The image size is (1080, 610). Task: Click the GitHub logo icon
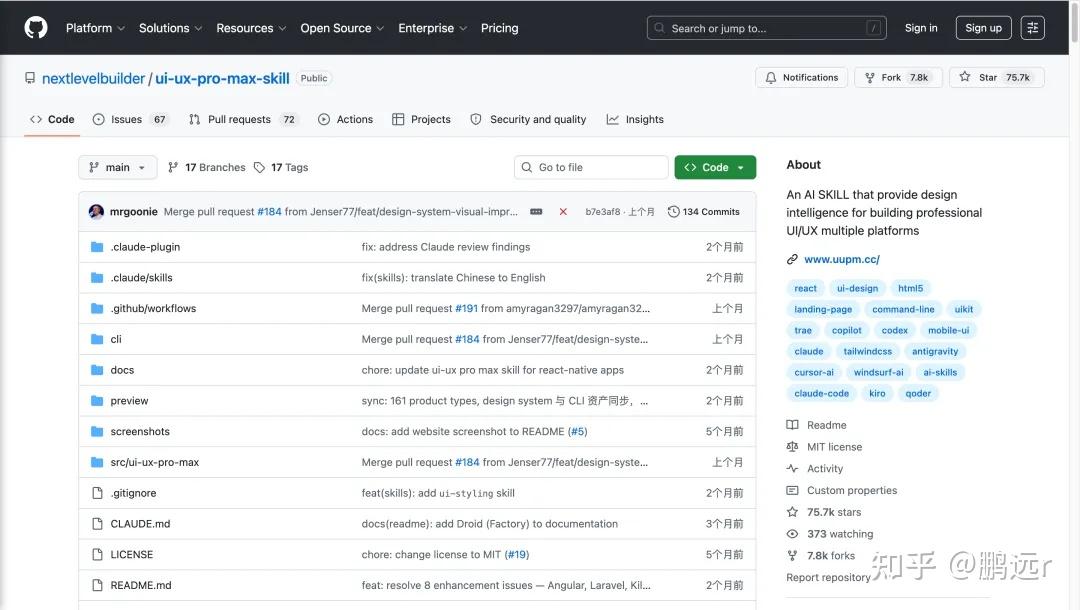[36, 28]
